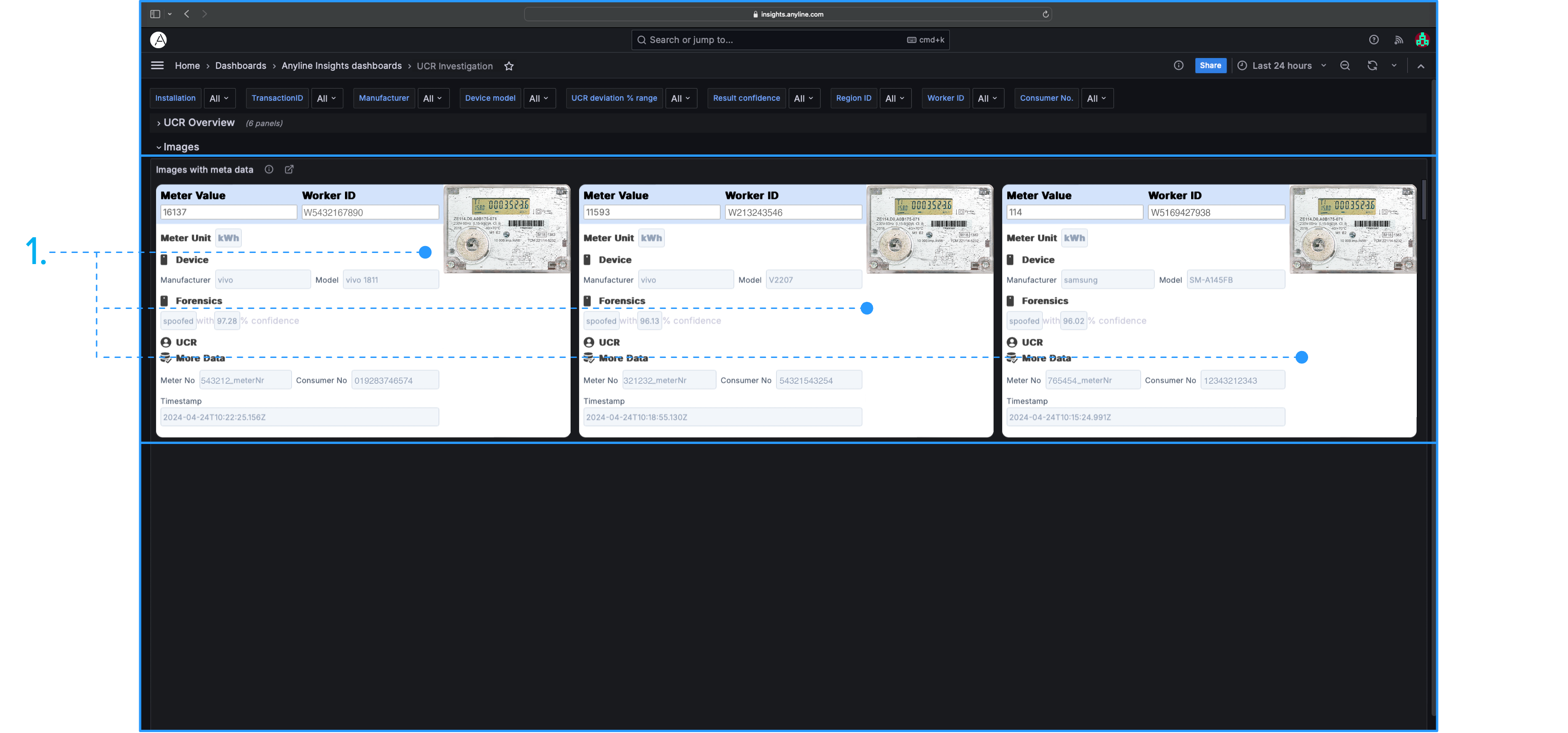1568x733 pixels.
Task: Refresh the dashboard
Action: (1372, 66)
